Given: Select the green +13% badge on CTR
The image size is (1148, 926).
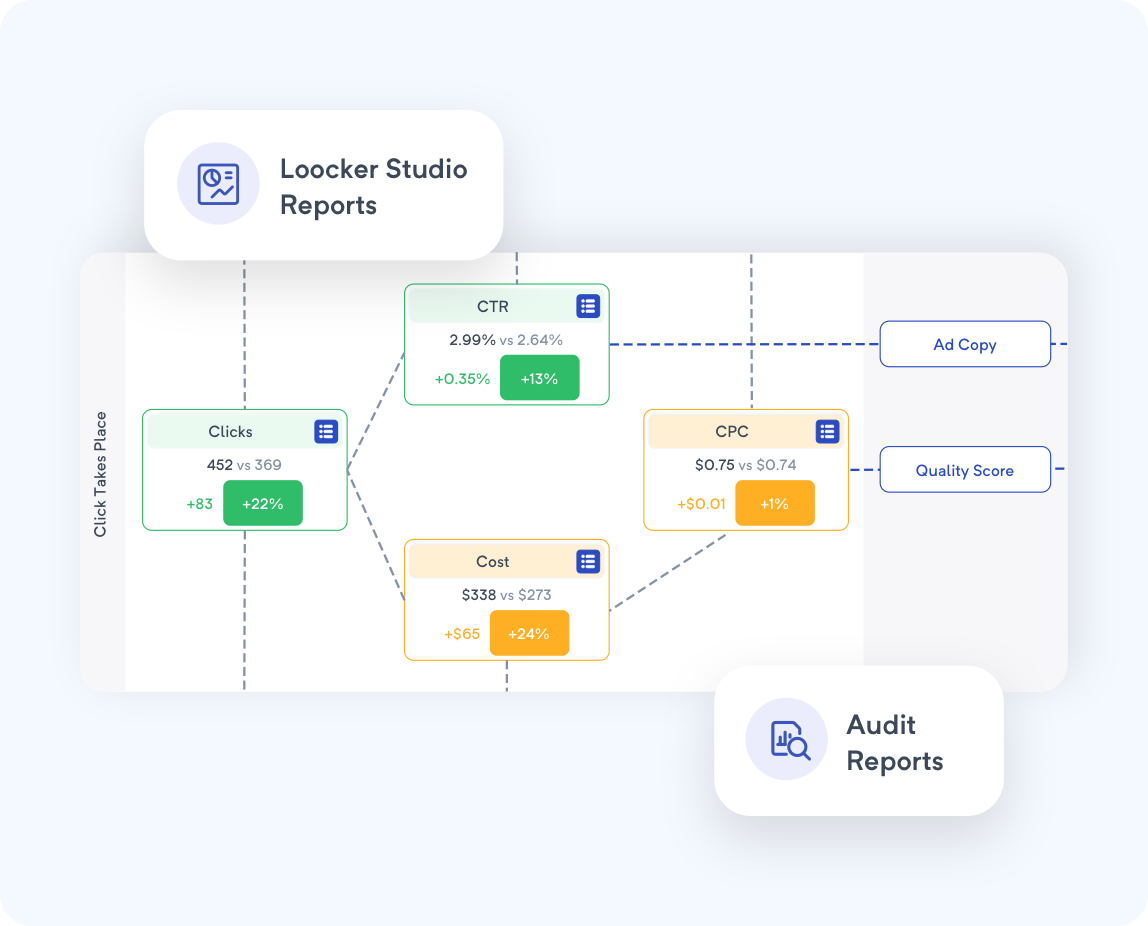Looking at the screenshot, I should 540,378.
